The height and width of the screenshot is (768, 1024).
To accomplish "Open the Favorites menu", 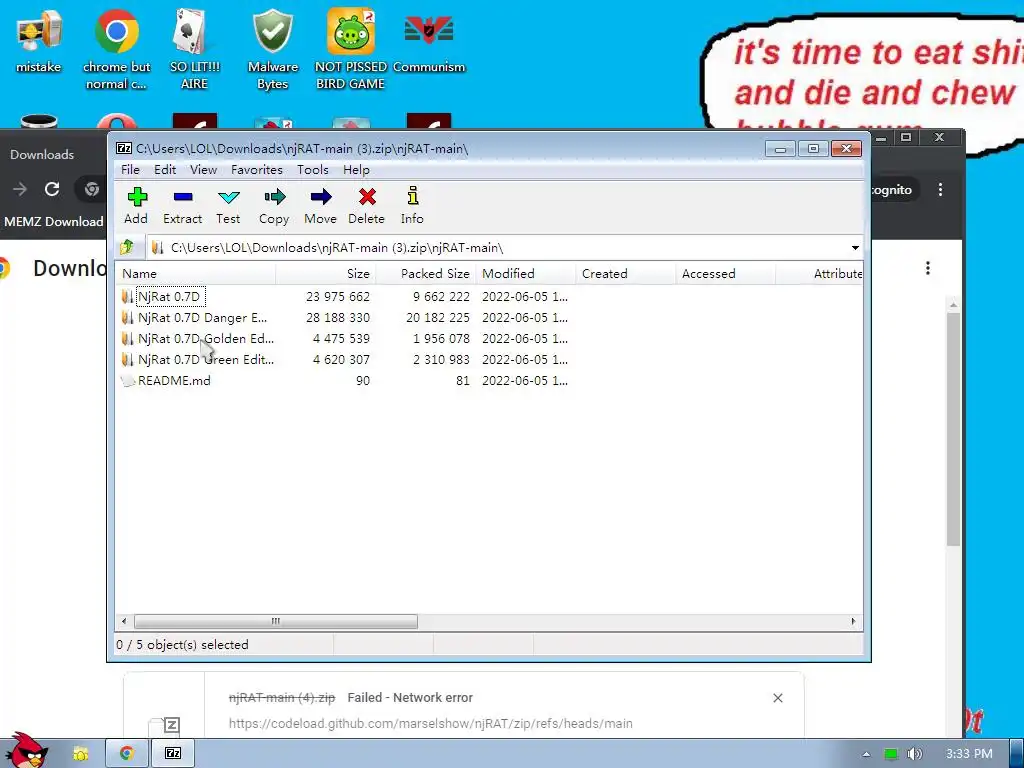I will pyautogui.click(x=257, y=170).
